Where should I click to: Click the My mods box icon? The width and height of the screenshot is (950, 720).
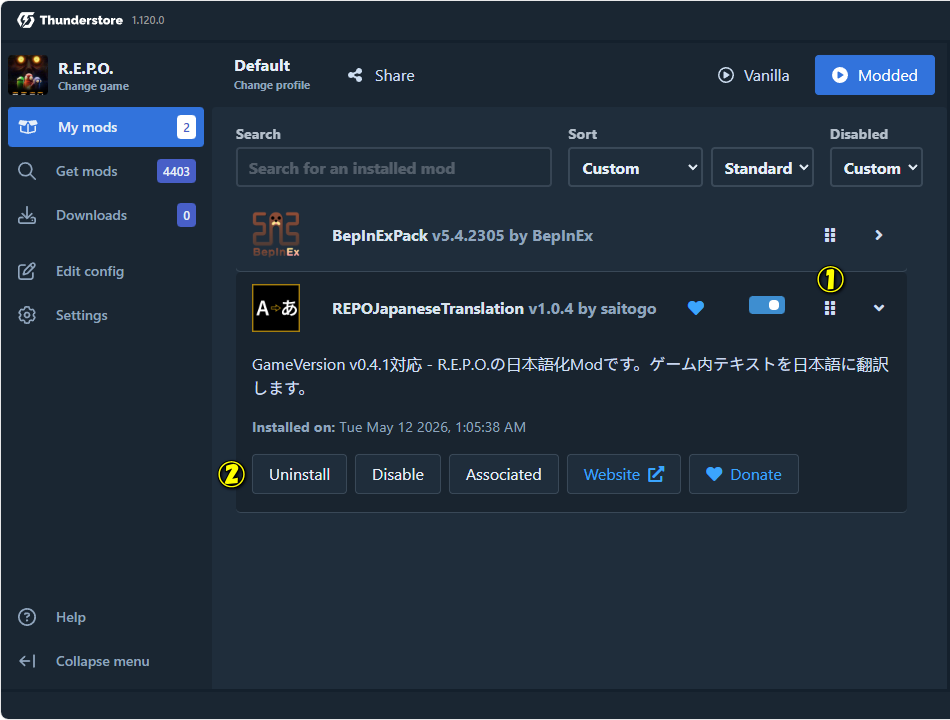click(x=28, y=127)
